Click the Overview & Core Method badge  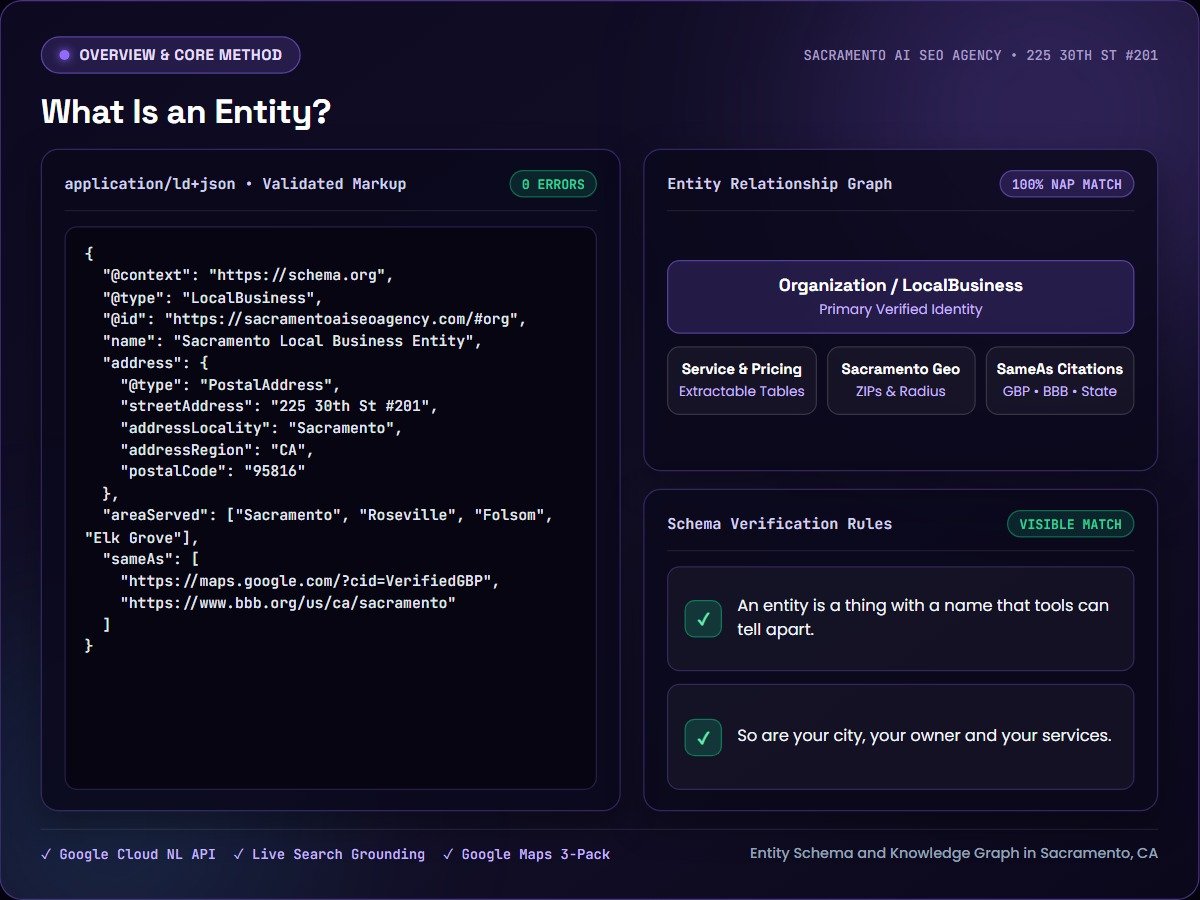tap(170, 55)
